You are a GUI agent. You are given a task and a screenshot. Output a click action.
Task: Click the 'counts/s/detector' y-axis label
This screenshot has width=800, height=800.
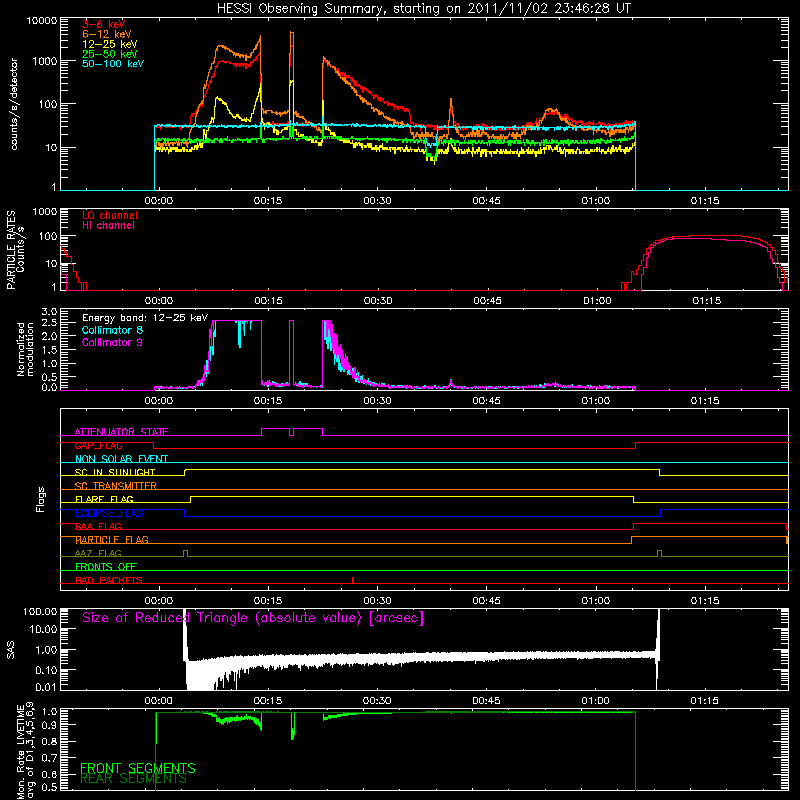click(14, 104)
